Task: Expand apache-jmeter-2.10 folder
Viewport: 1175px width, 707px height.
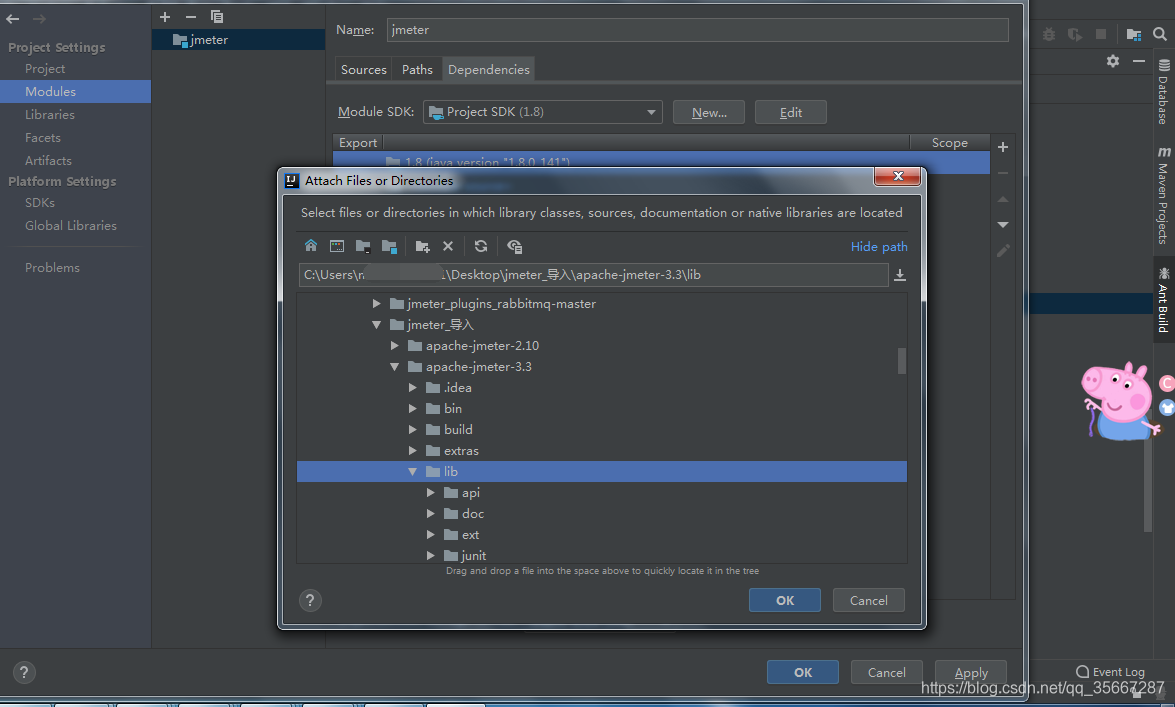Action: tap(395, 346)
